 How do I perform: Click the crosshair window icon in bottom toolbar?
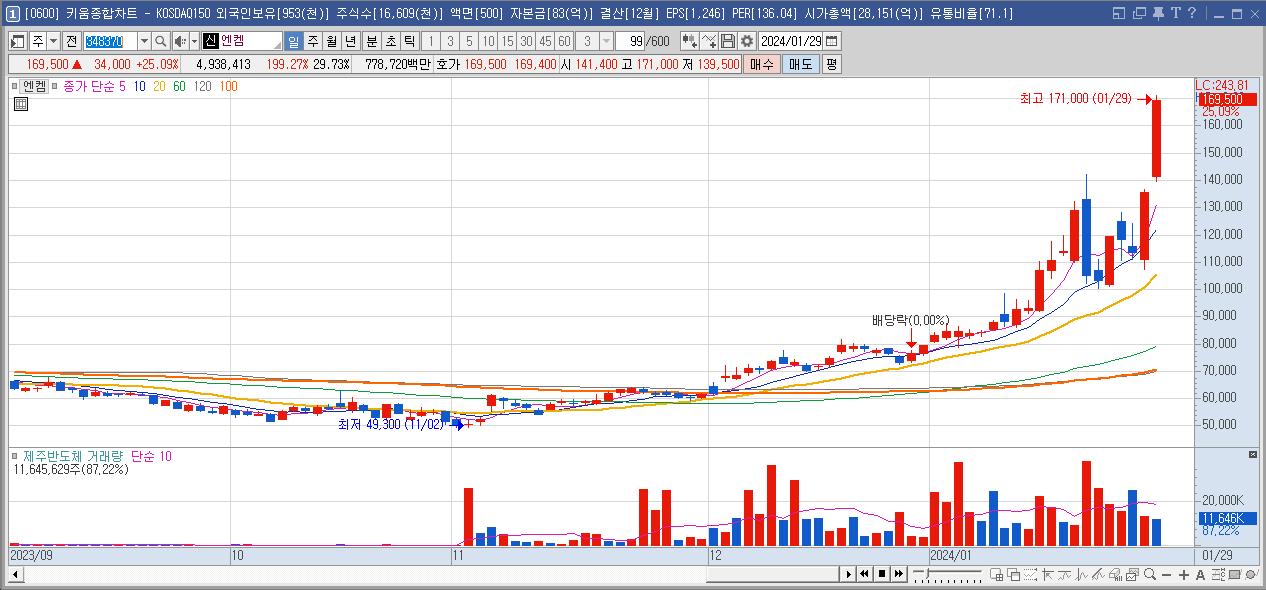(996, 575)
